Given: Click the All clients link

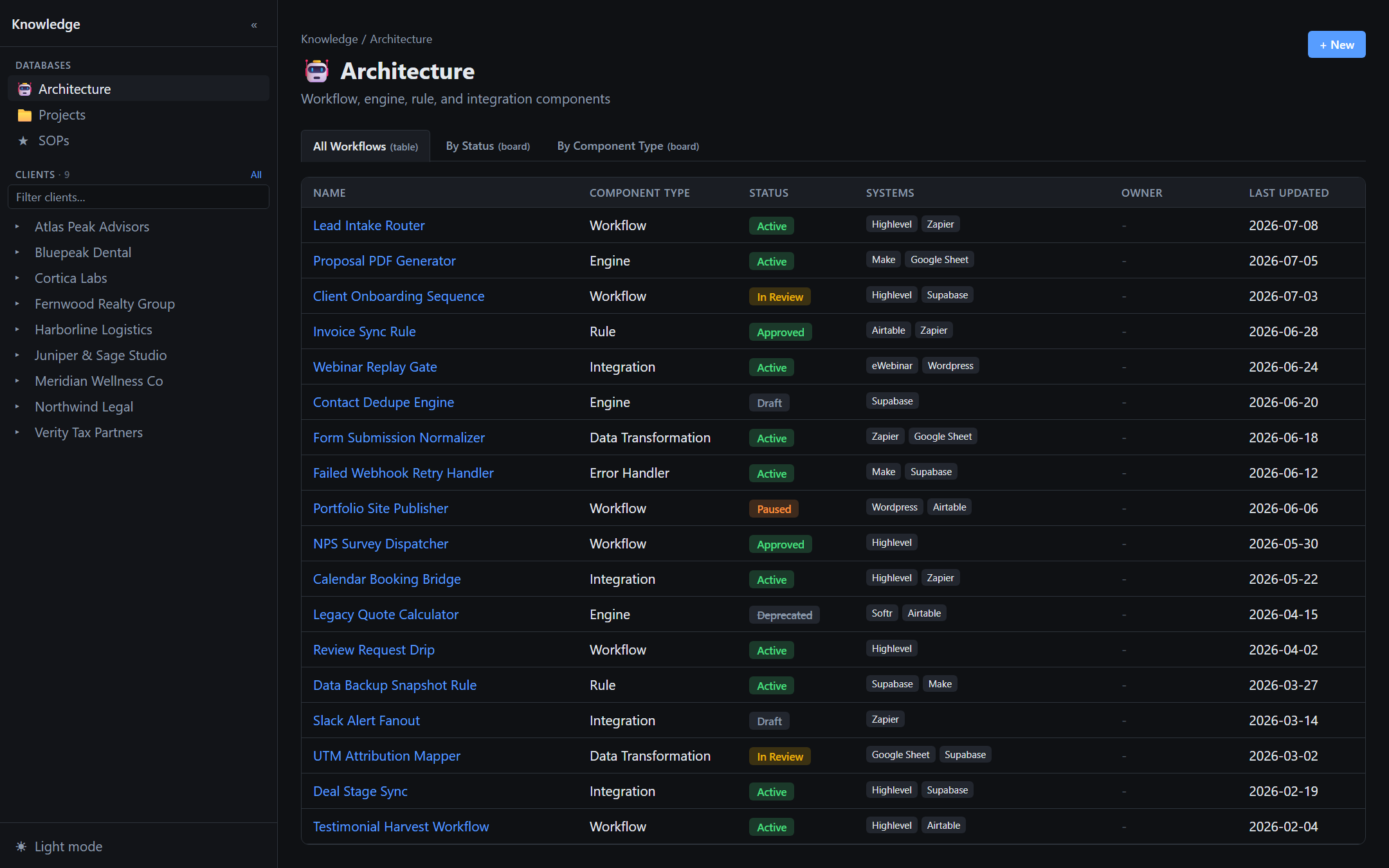Looking at the screenshot, I should click(x=256, y=175).
